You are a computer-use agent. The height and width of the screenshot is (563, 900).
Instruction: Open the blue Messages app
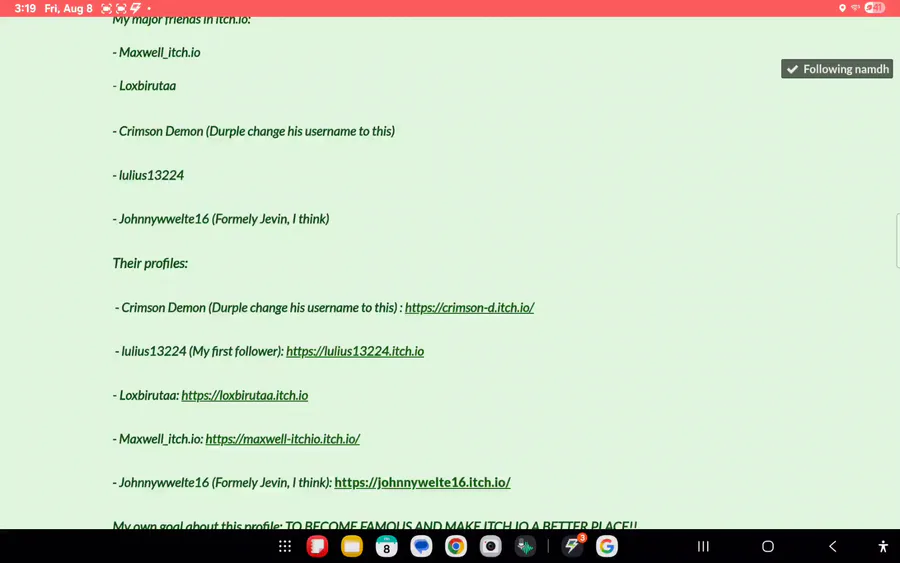point(421,546)
